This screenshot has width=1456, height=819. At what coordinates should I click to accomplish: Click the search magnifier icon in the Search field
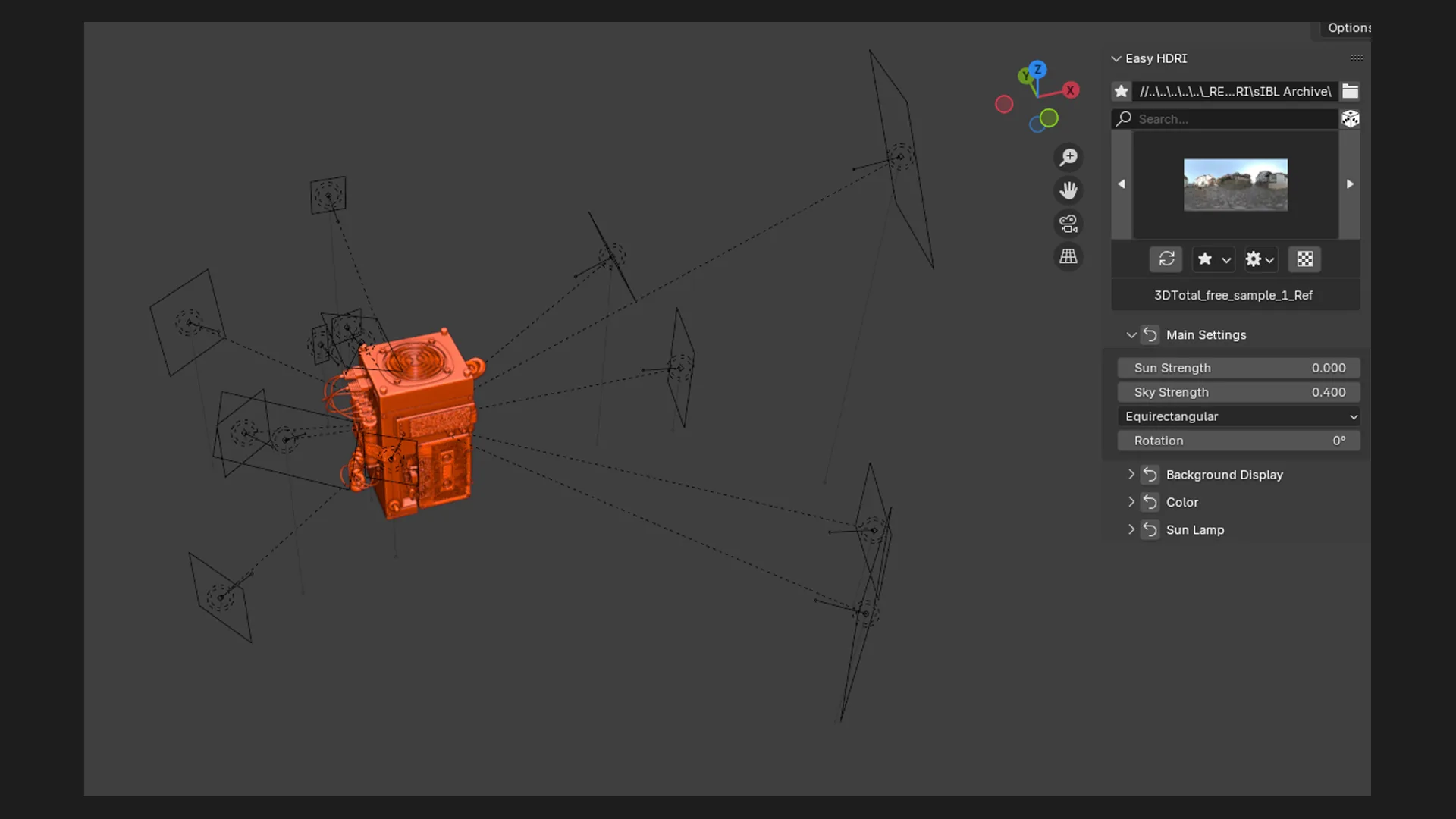pyautogui.click(x=1124, y=119)
